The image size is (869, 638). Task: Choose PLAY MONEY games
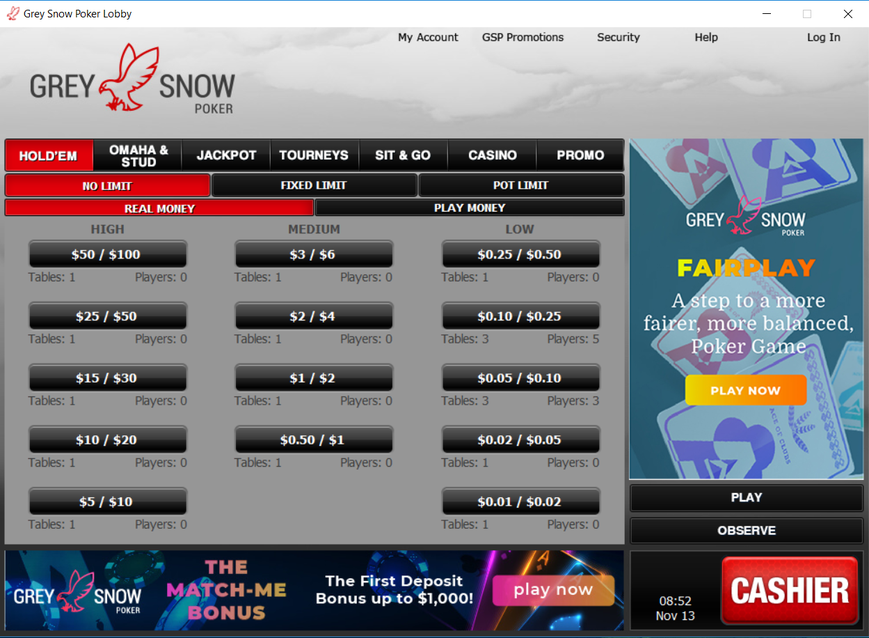coord(469,208)
